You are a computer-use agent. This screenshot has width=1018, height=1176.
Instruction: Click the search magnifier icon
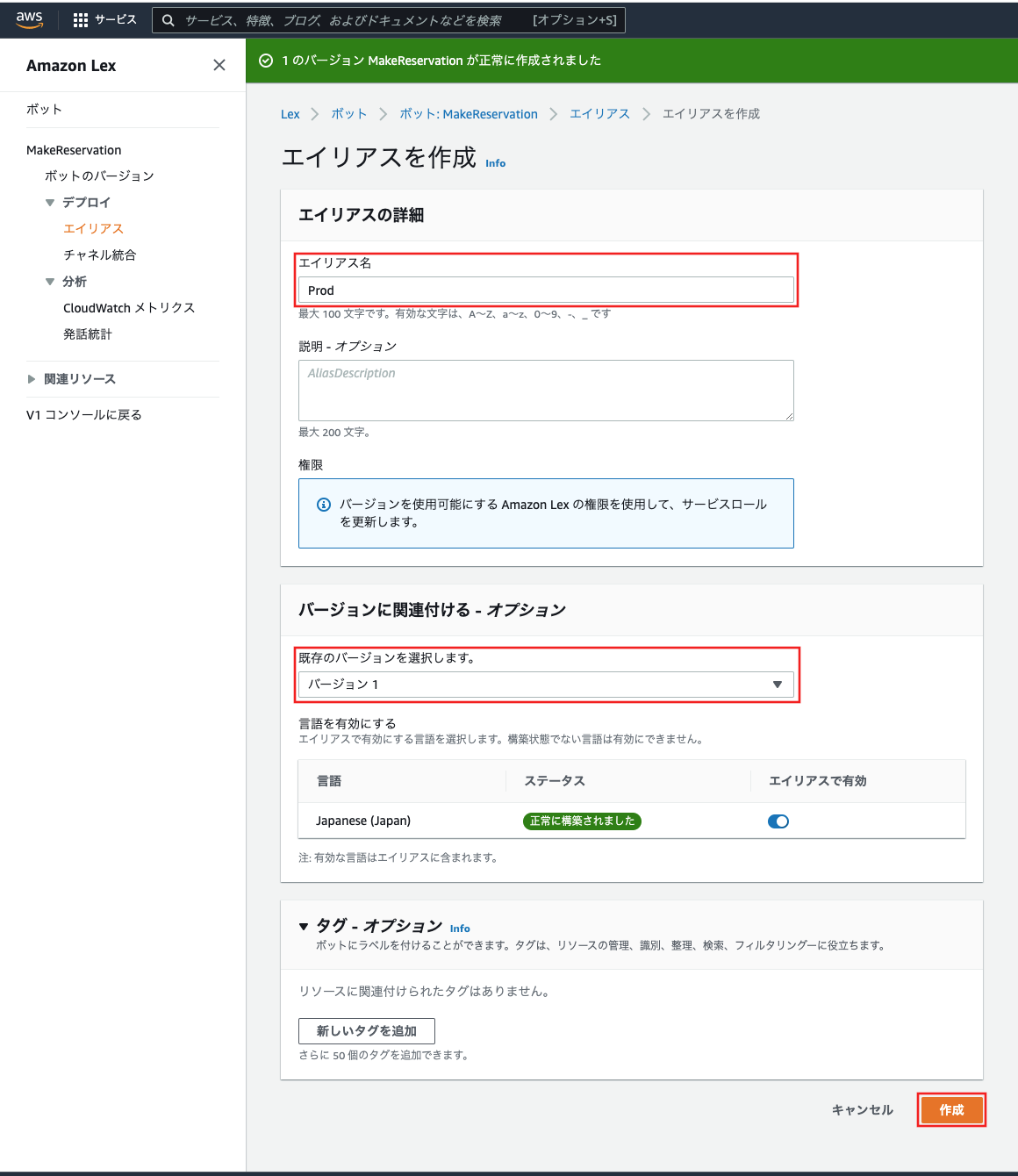(168, 20)
